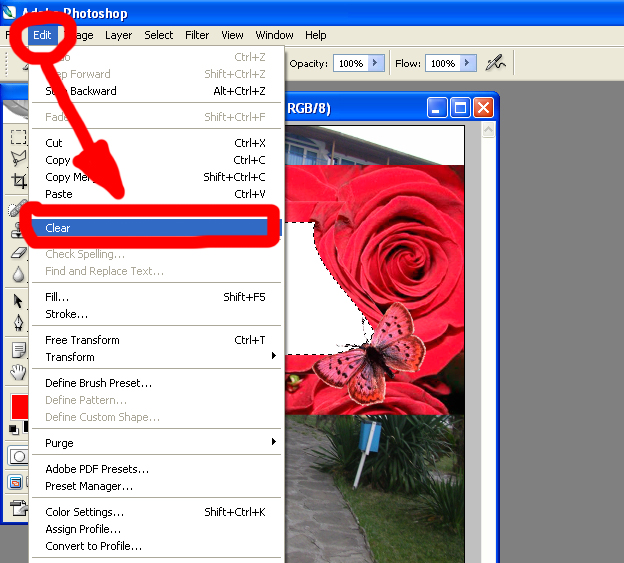Viewport: 624px width, 563px height.
Task: Select the Clone Stamp tool
Action: click(x=18, y=230)
